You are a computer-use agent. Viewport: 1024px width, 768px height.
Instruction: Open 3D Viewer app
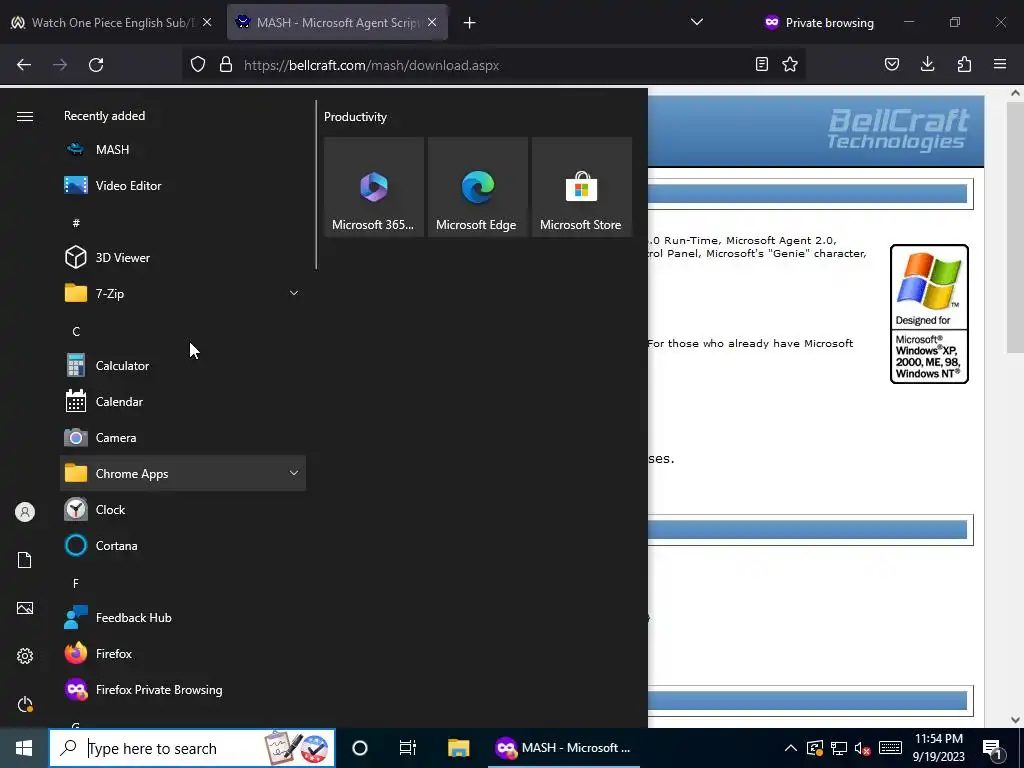pyautogui.click(x=183, y=257)
